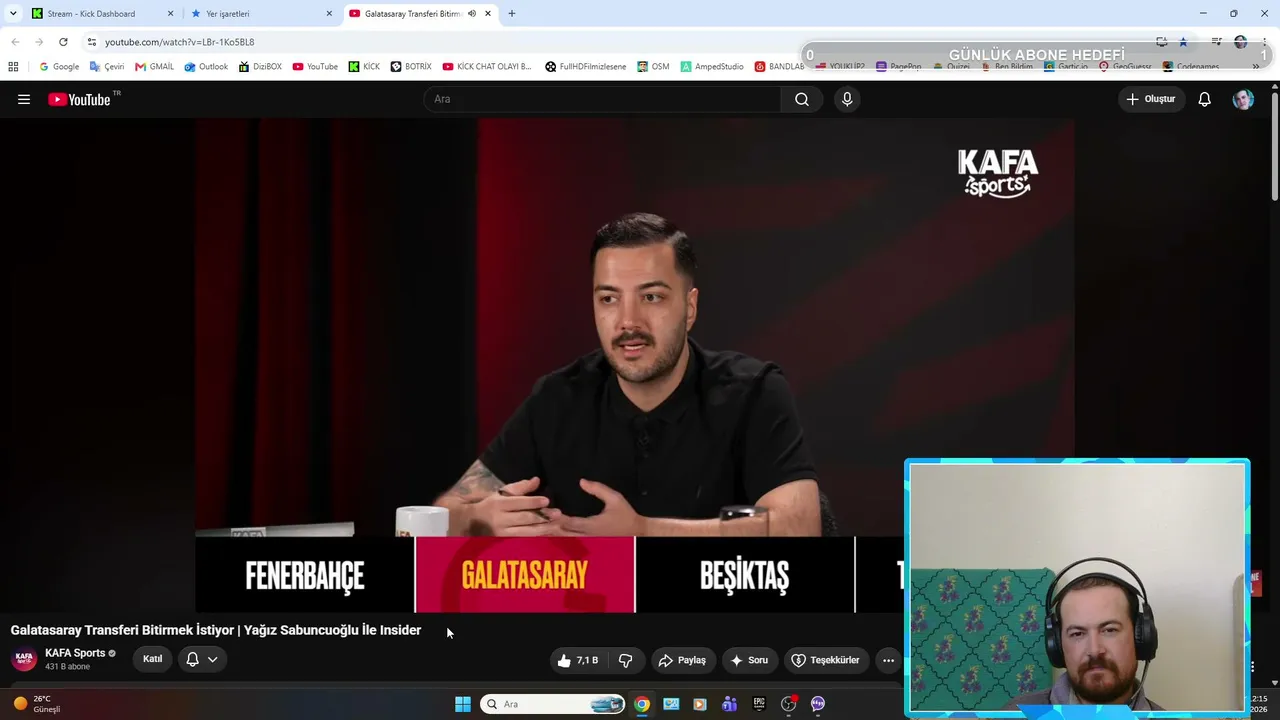Close the Yer işaretleri tab
The image size is (1280, 720).
[329, 14]
